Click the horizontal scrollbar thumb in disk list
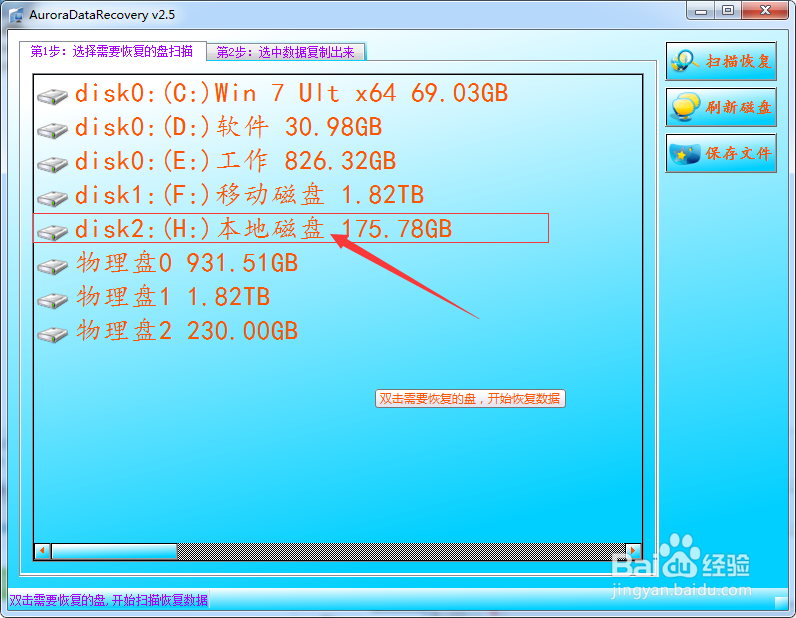The image size is (796, 618). coord(114,551)
